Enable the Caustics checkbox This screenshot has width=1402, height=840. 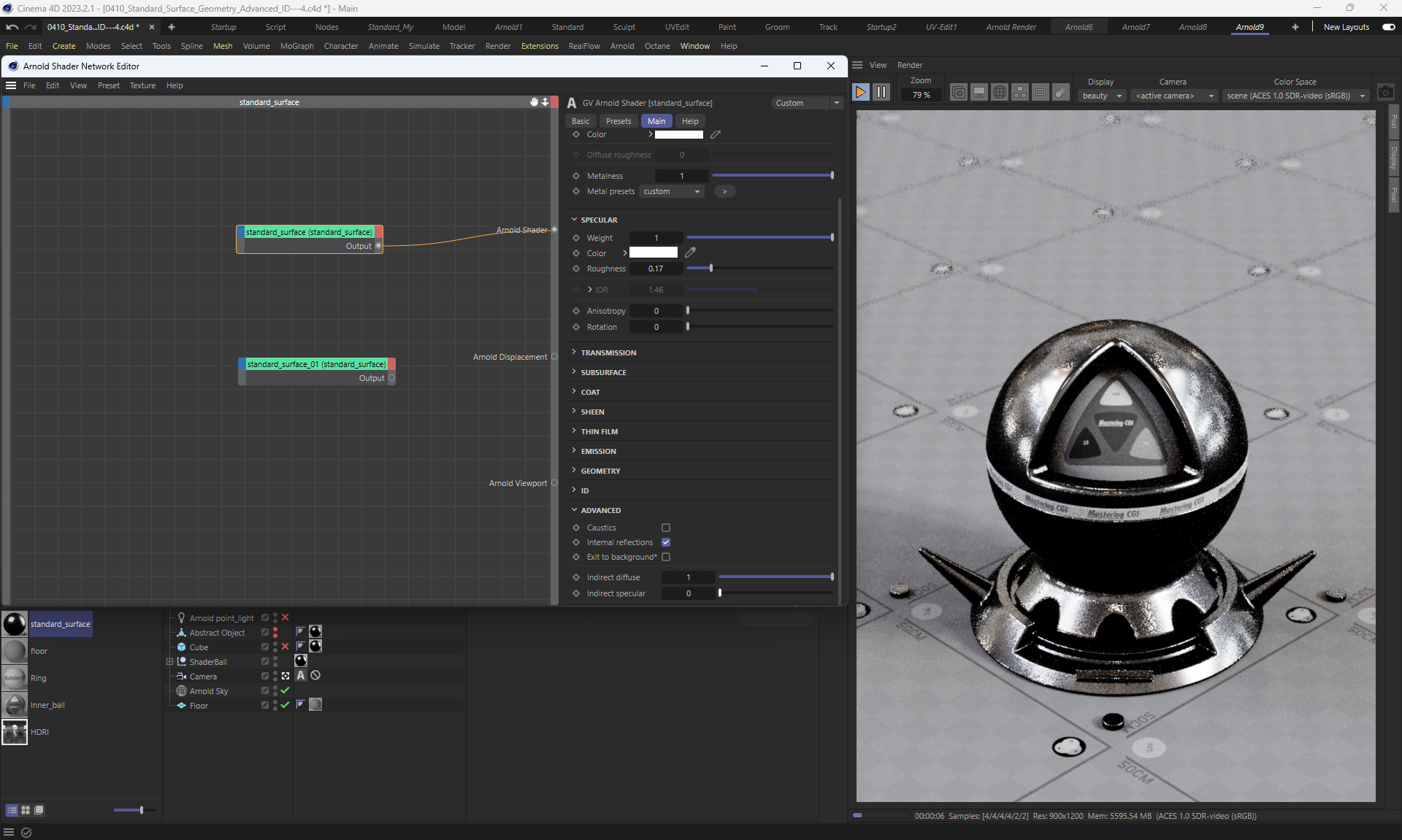click(x=666, y=528)
